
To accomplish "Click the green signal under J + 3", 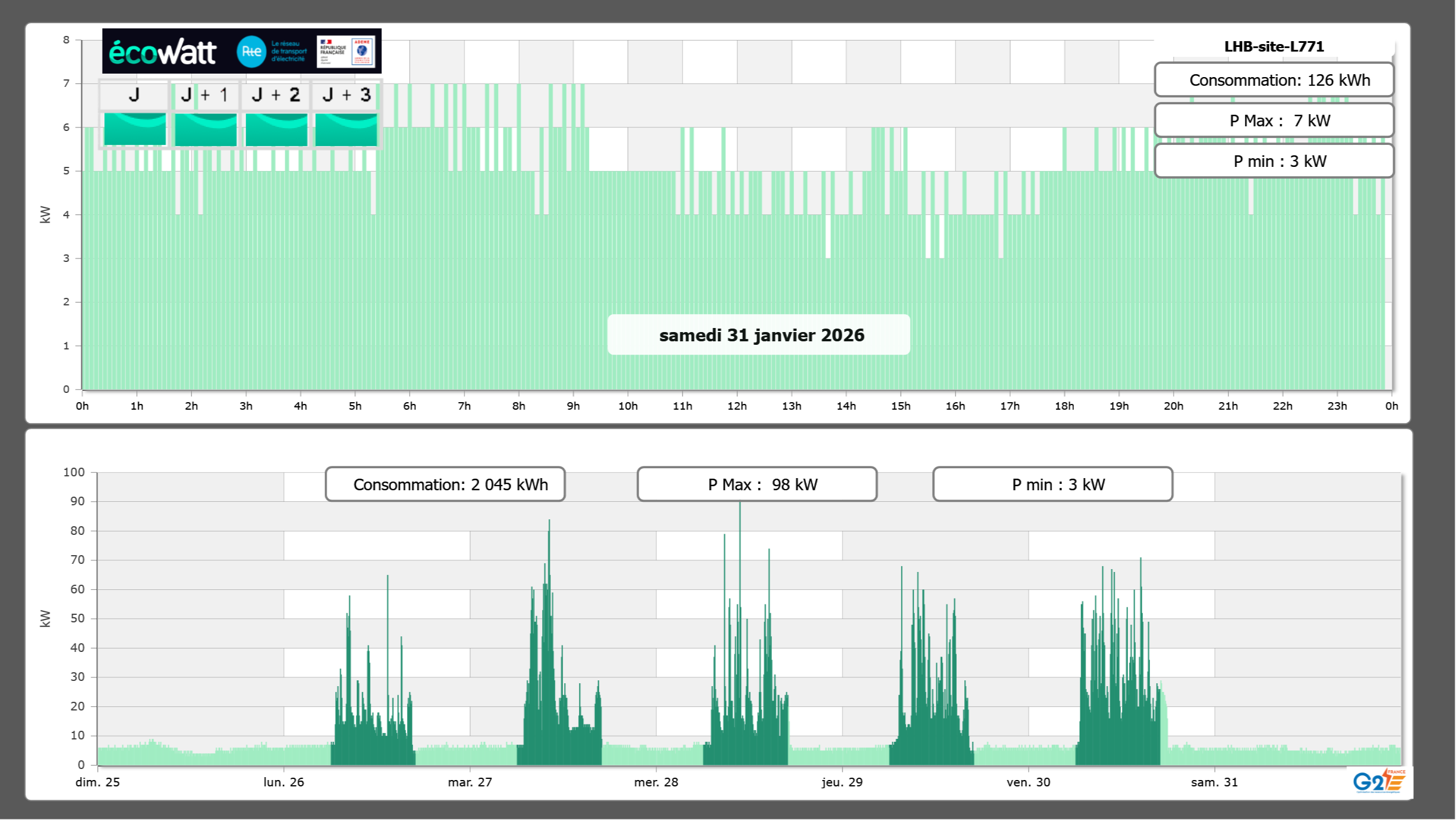I will tap(346, 129).
